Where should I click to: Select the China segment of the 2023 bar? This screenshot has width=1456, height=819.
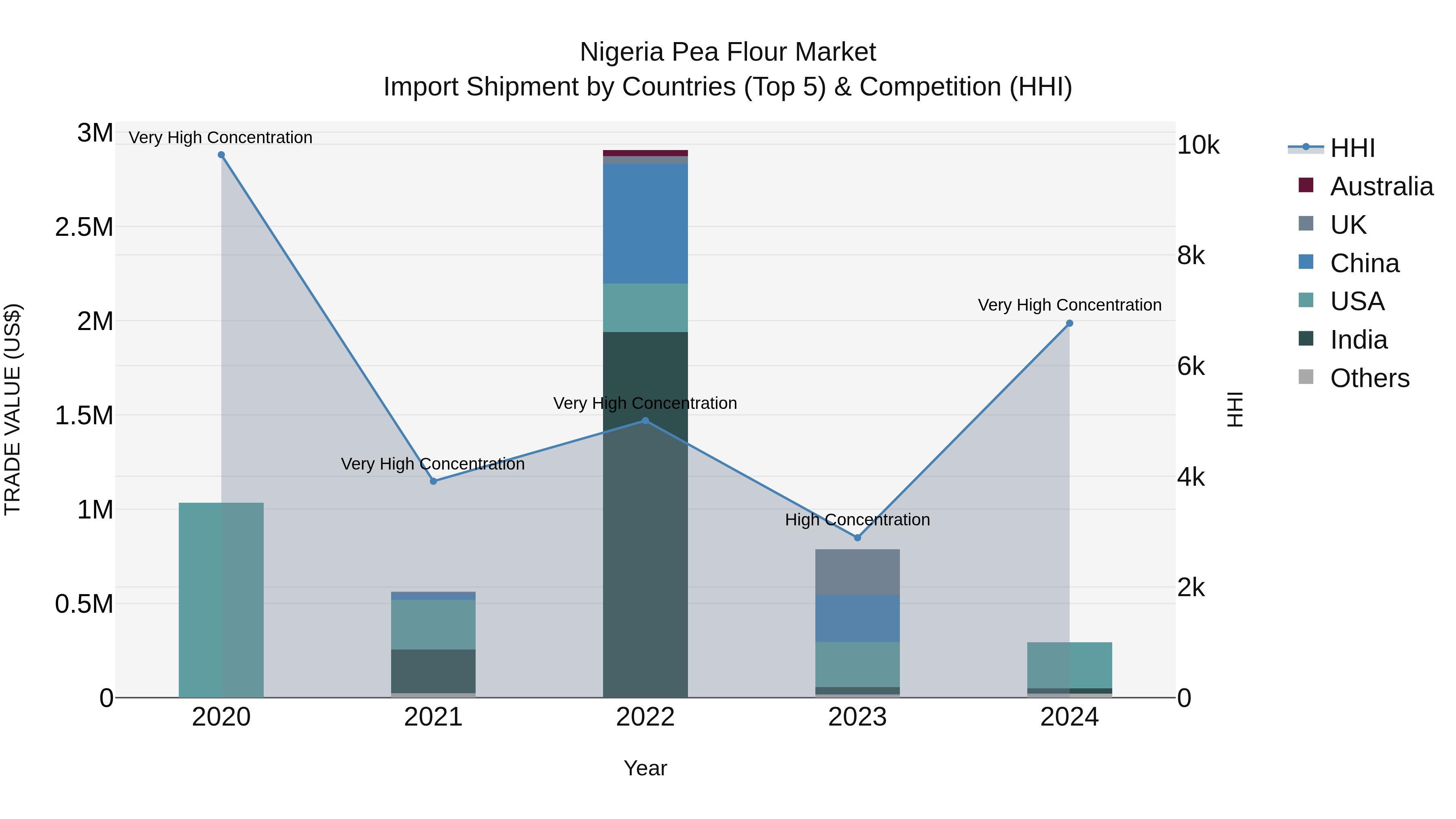click(857, 618)
